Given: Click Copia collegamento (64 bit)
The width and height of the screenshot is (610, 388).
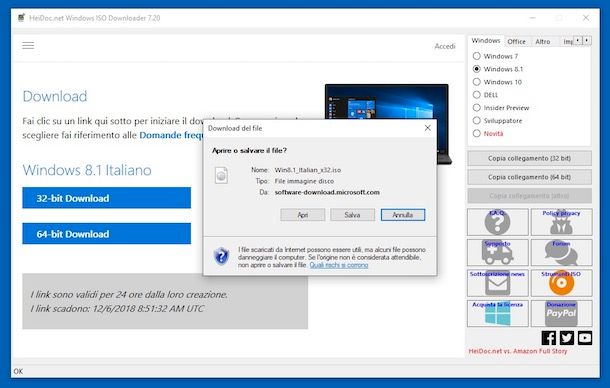Looking at the screenshot, I should [x=529, y=177].
